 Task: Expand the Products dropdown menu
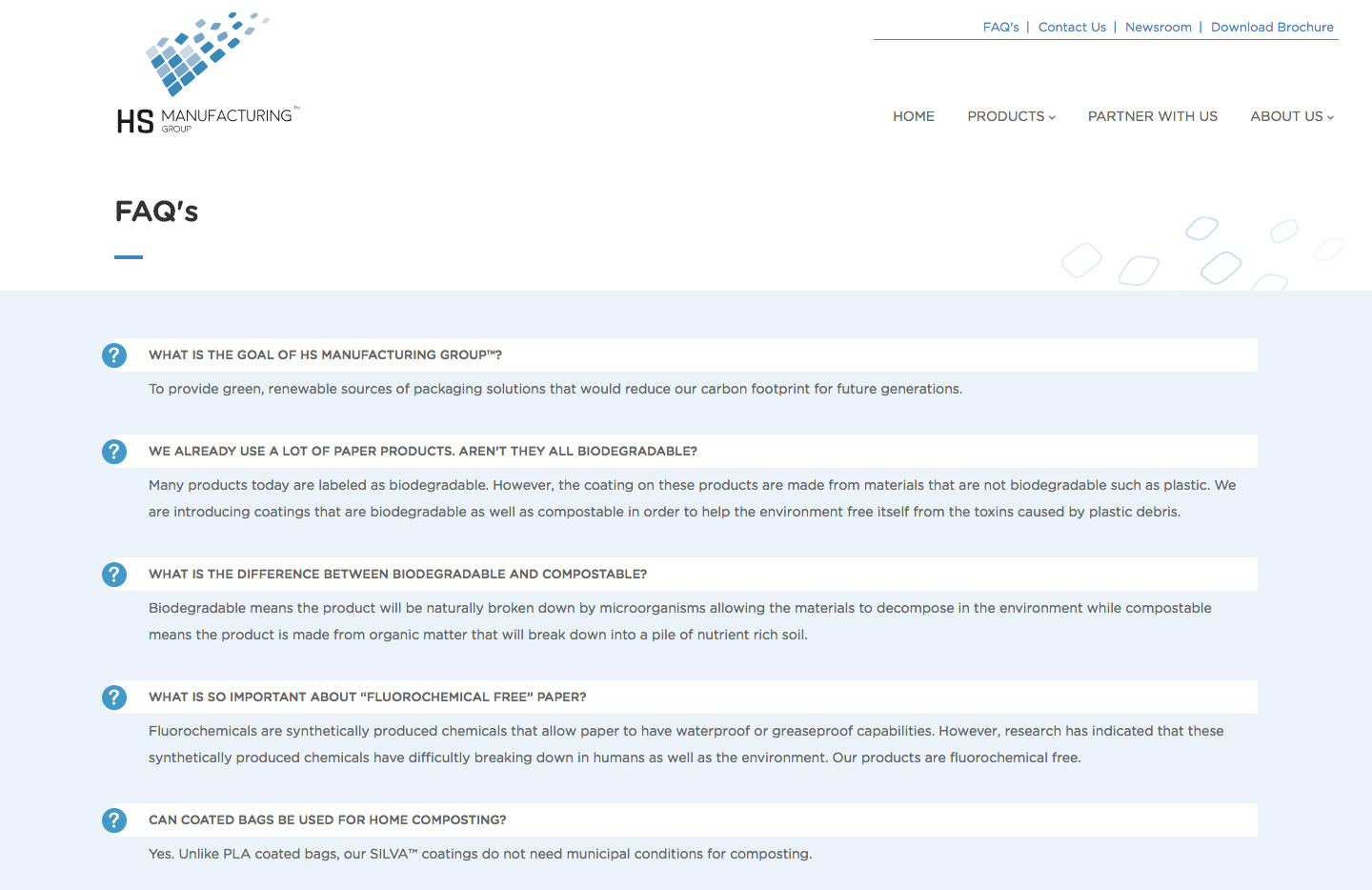click(1011, 116)
